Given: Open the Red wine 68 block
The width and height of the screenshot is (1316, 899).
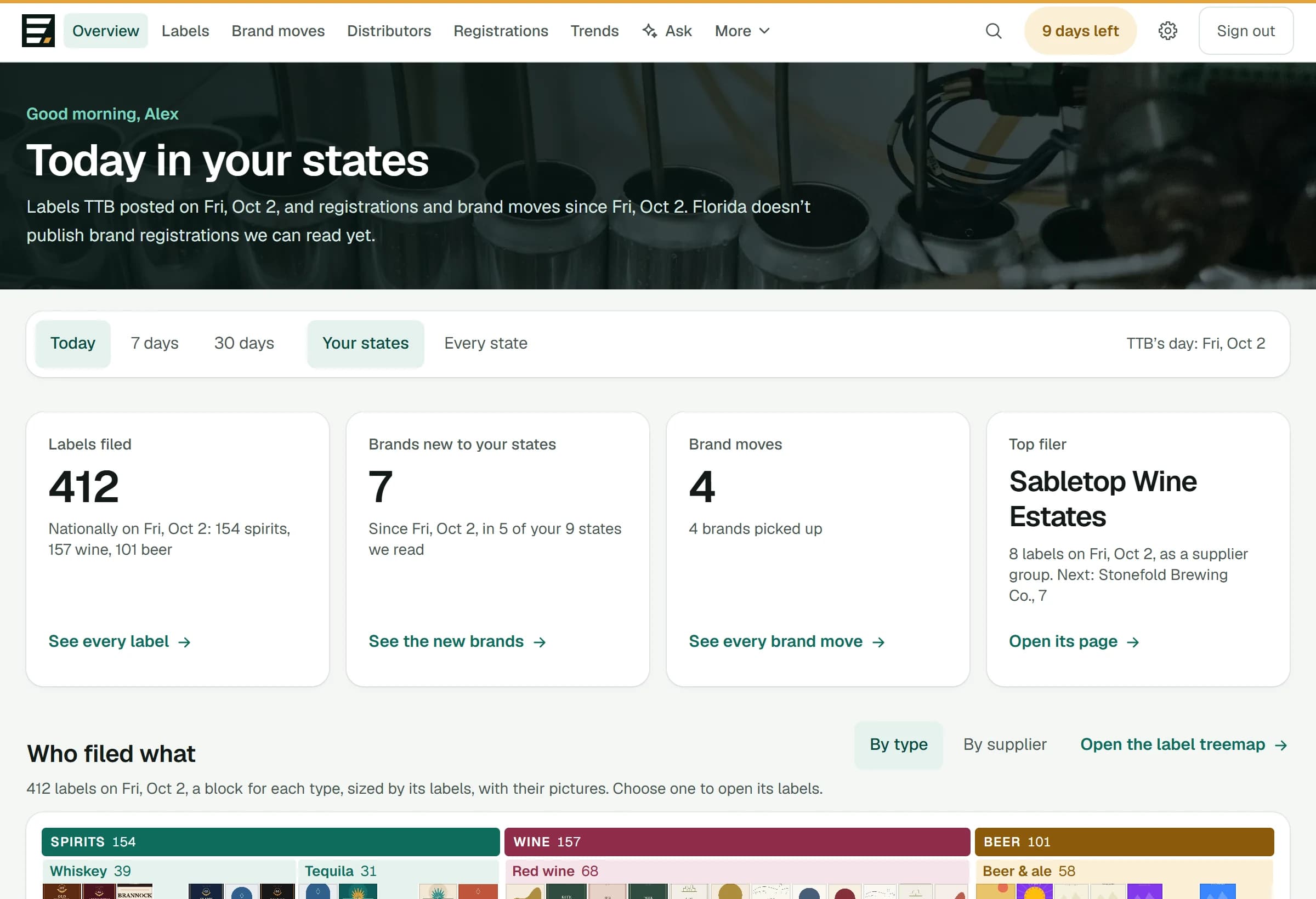Looking at the screenshot, I should pyautogui.click(x=737, y=879).
